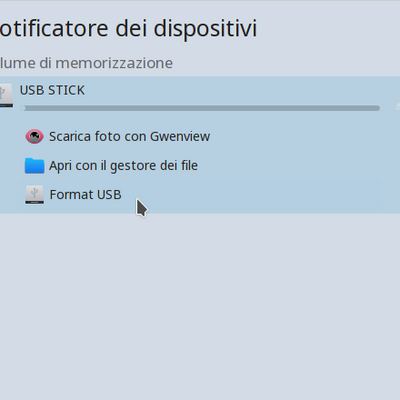
Task: Click the Notificatore dei dispositivi title
Action: click(128, 29)
